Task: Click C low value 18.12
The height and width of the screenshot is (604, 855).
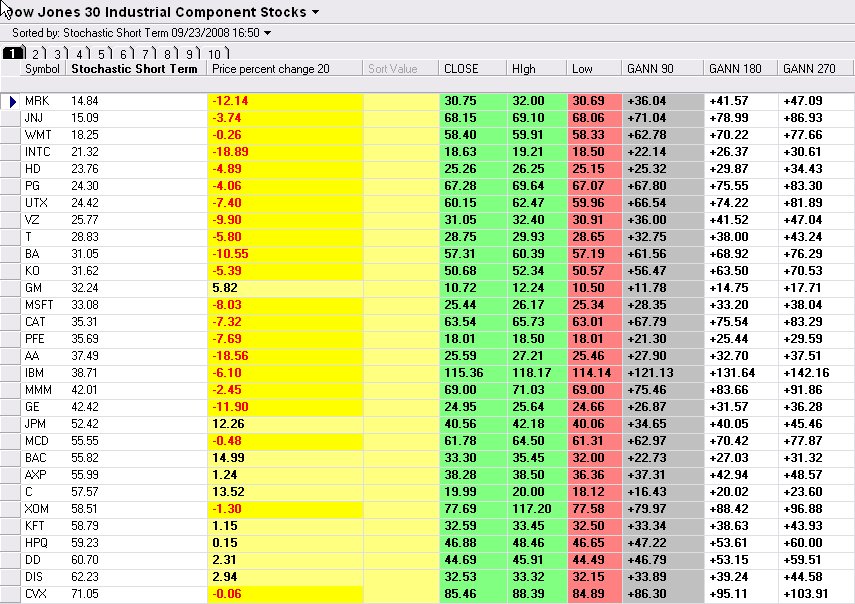Action: coord(588,492)
